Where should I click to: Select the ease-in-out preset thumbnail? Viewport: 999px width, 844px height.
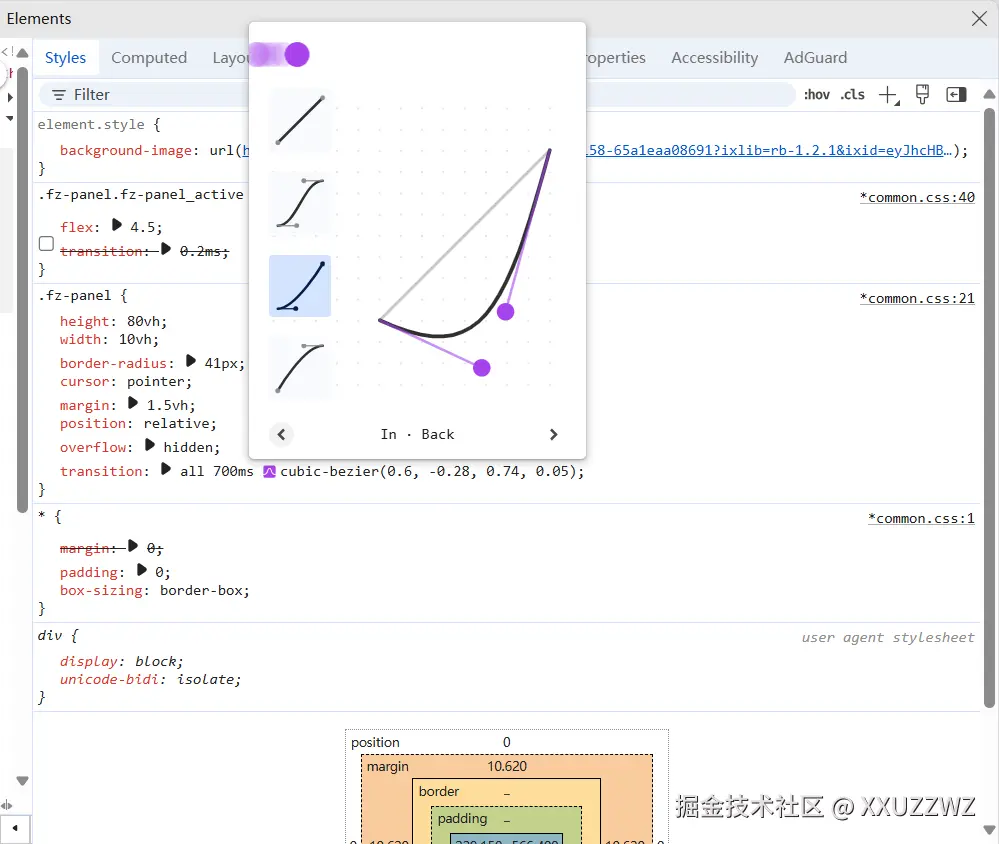[300, 203]
